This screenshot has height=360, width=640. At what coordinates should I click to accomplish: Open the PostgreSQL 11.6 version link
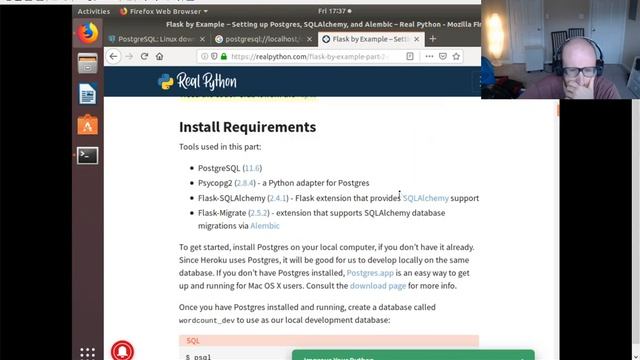[252, 168]
